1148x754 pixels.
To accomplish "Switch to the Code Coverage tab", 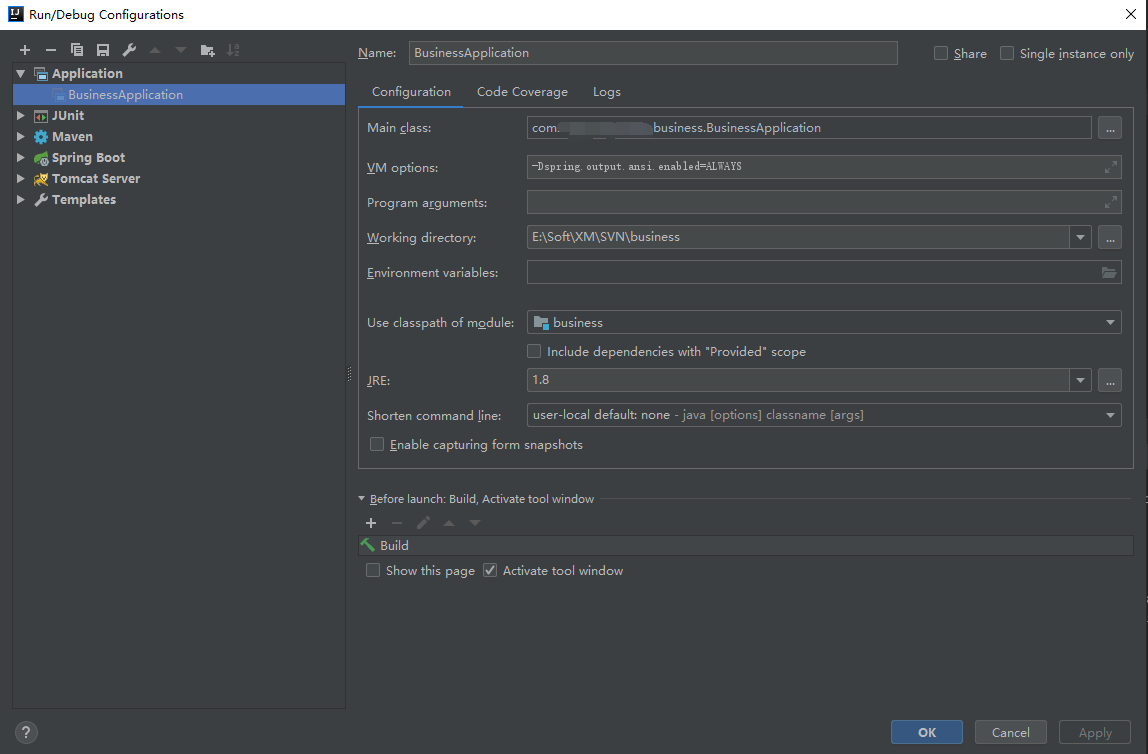I will click(522, 92).
